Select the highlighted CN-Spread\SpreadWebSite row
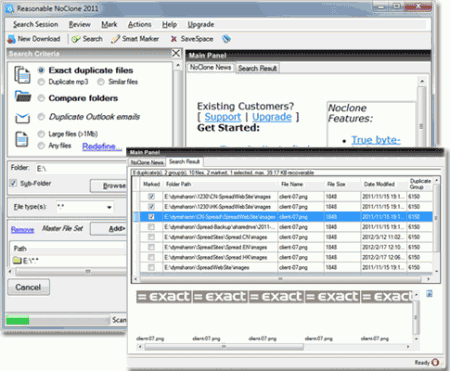 coord(283,217)
